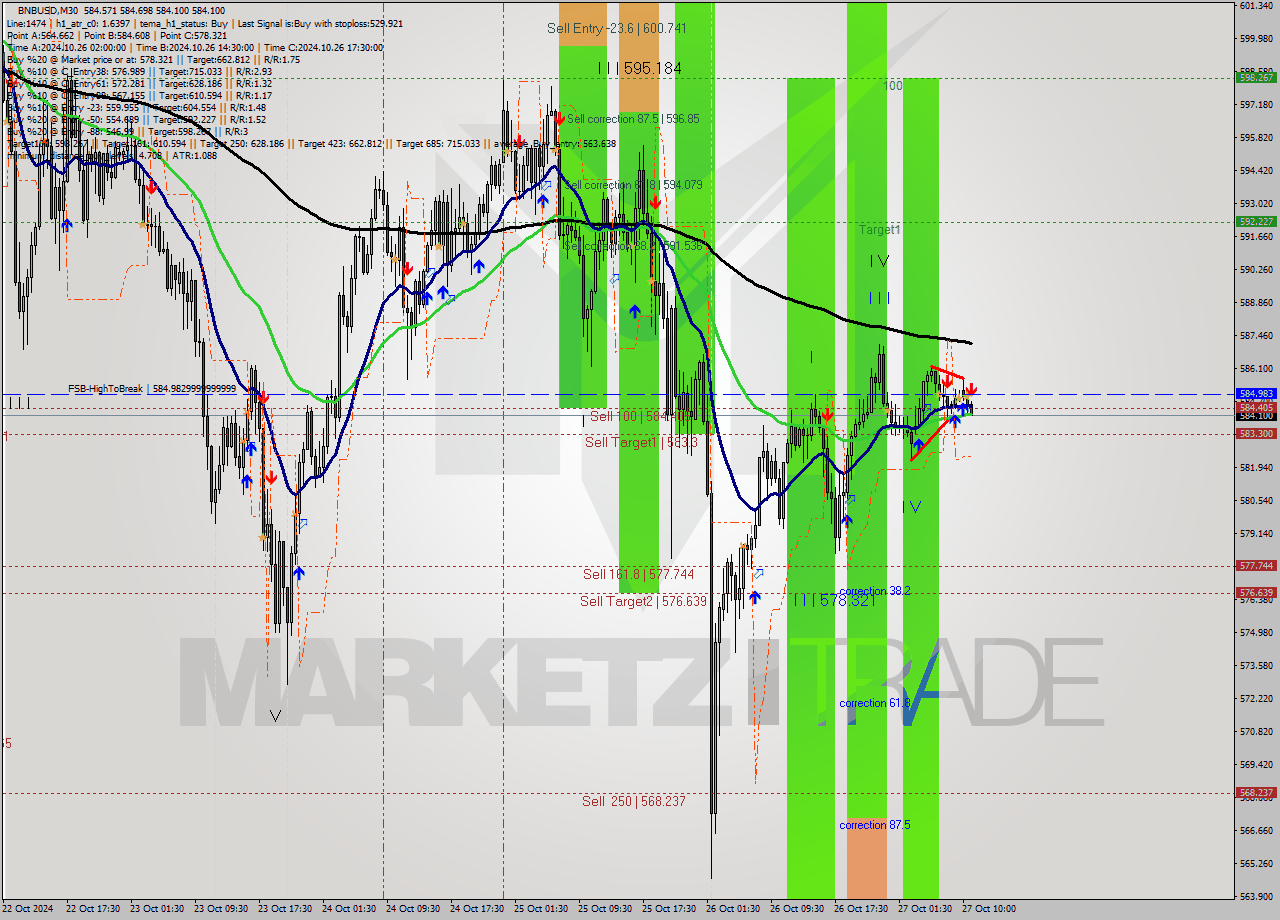Image resolution: width=1280 pixels, height=920 pixels.
Task: Click the 24 Oct 01:30 time axis label
Action: 351,909
